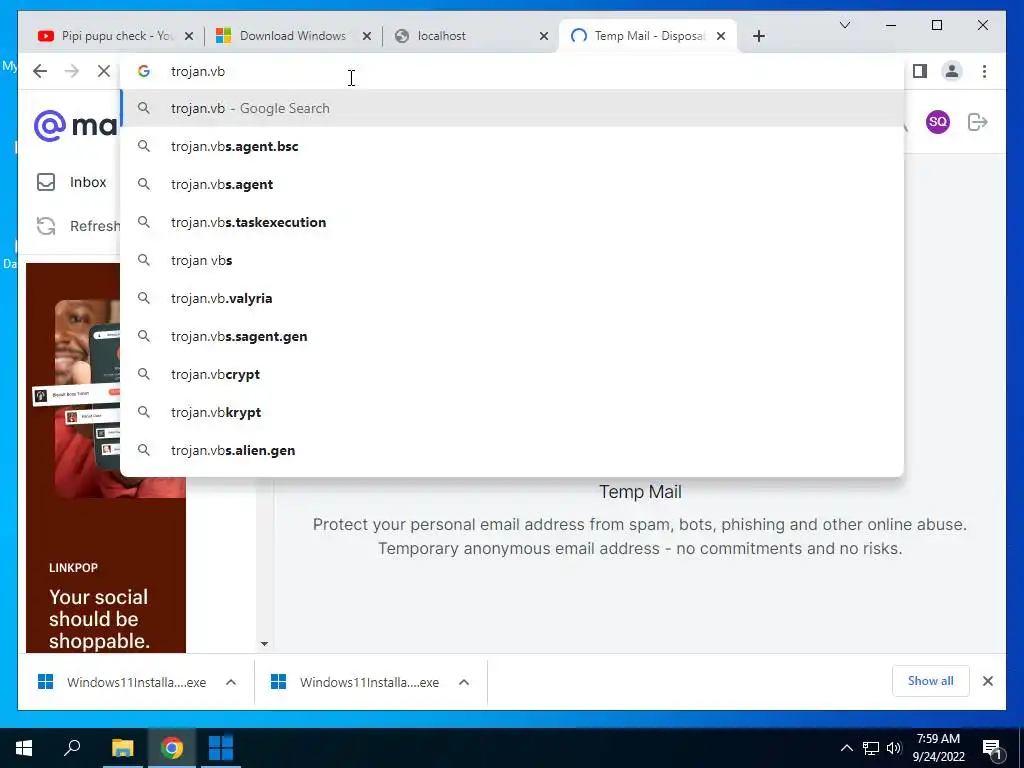
Task: Click the Refresh circular arrows icon
Action: click(x=46, y=226)
